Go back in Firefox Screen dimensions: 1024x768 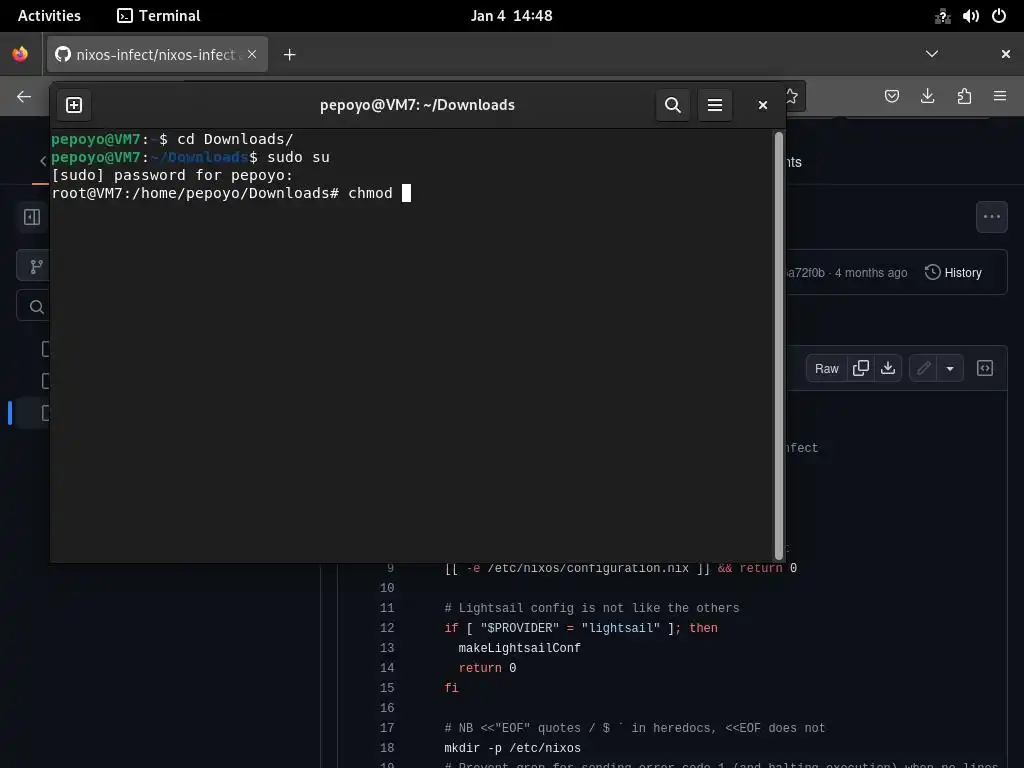tap(24, 97)
